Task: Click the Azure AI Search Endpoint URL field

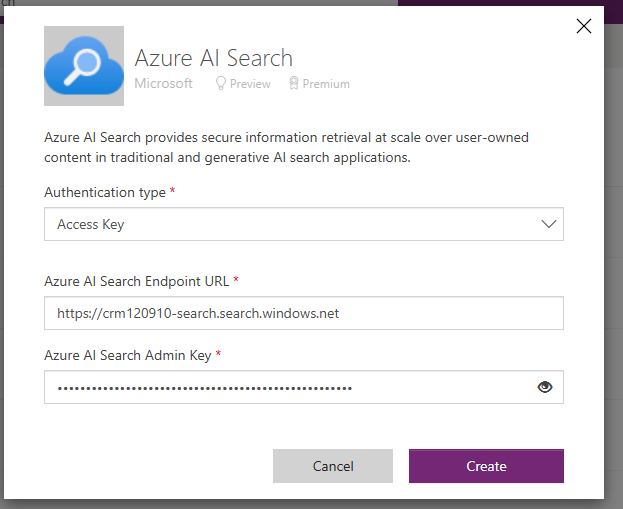Action: tap(304, 313)
